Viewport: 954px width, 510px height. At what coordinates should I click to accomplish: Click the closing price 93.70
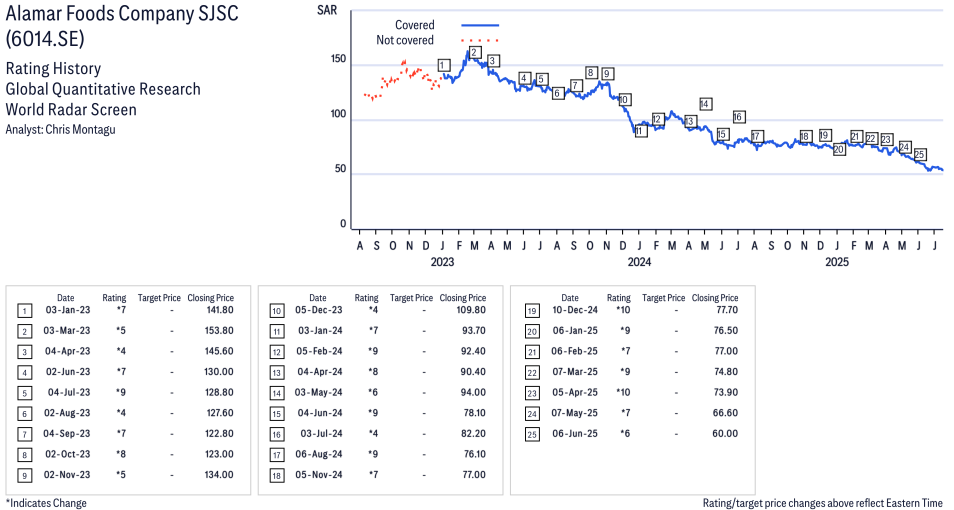point(474,330)
